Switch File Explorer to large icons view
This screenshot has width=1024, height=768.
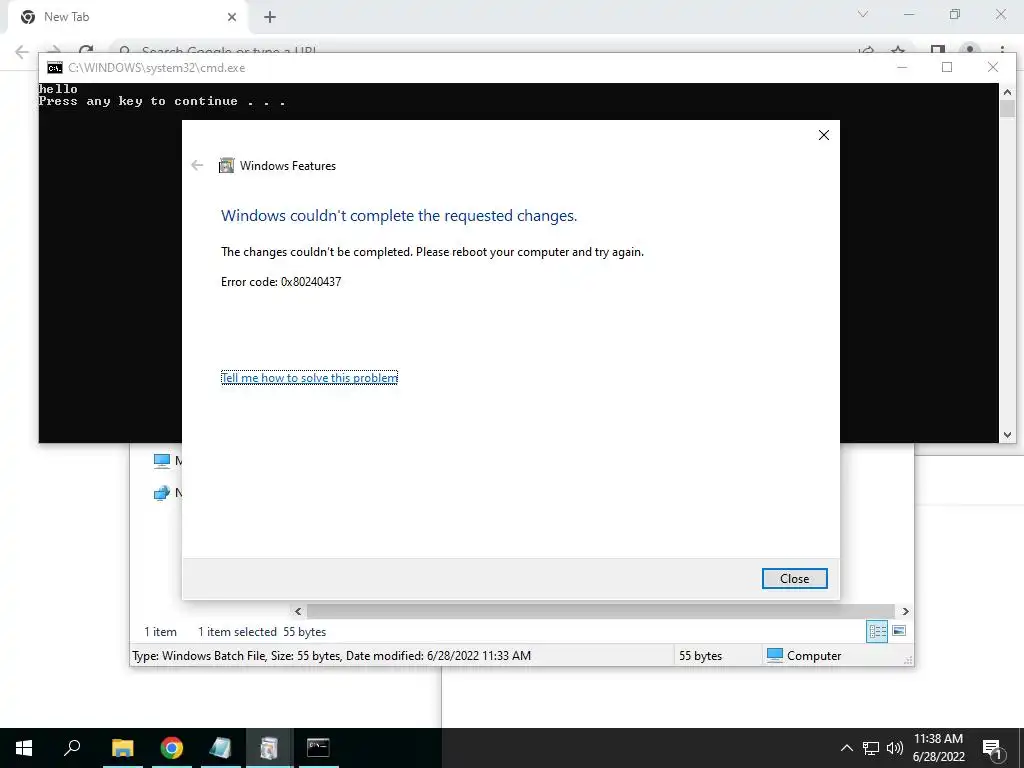pos(899,631)
